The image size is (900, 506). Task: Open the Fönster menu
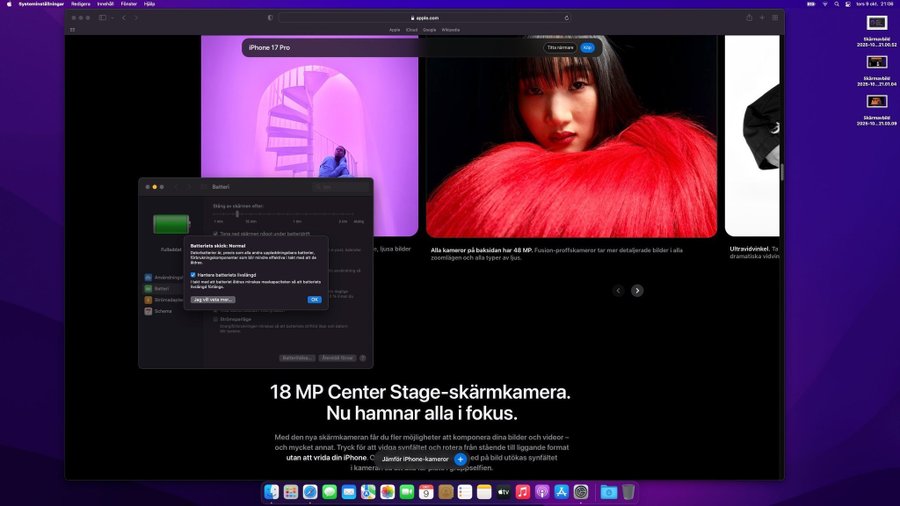click(x=129, y=4)
